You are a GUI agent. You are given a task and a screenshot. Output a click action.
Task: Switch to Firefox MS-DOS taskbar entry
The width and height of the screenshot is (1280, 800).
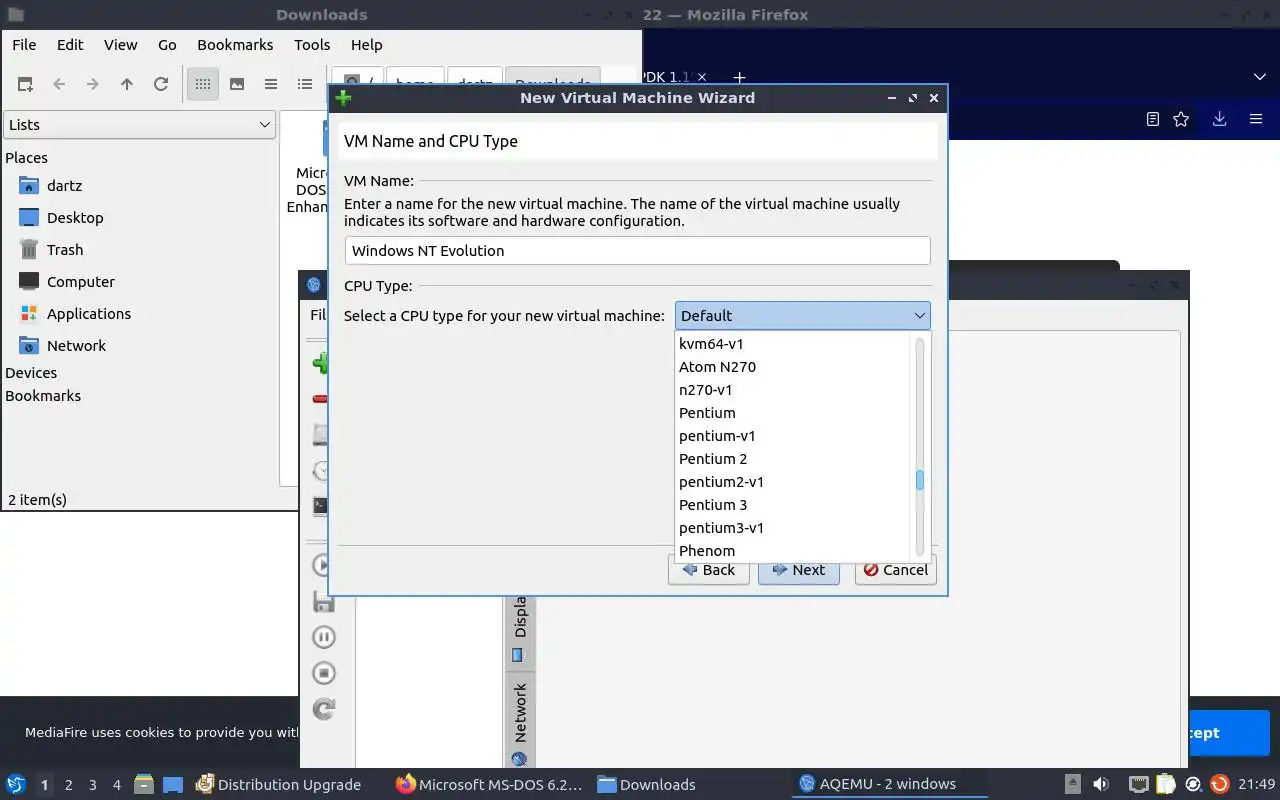(489, 785)
